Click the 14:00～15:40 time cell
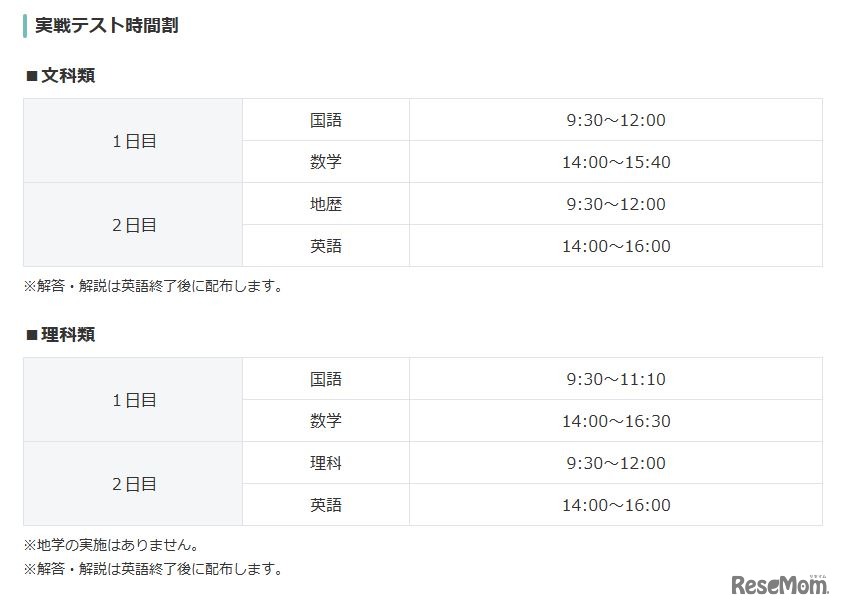Screen dimensions: 842x608 615,162
